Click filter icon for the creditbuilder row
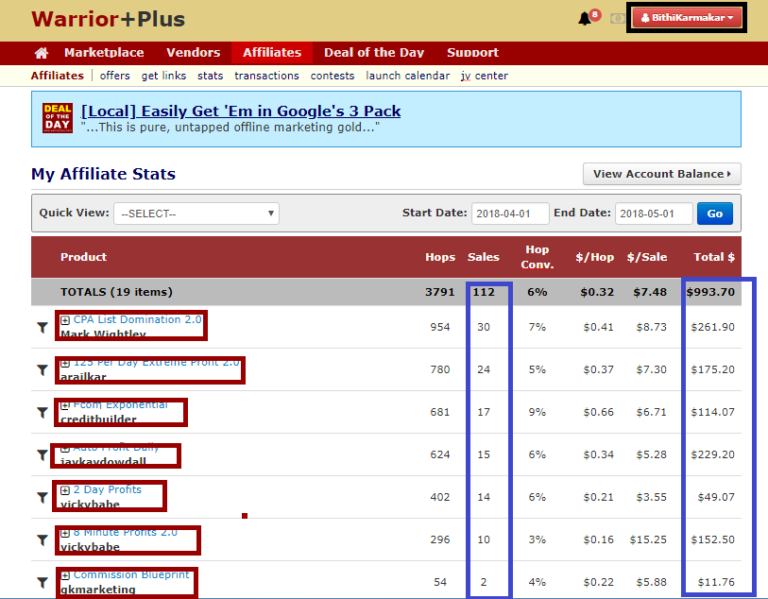 [43, 412]
